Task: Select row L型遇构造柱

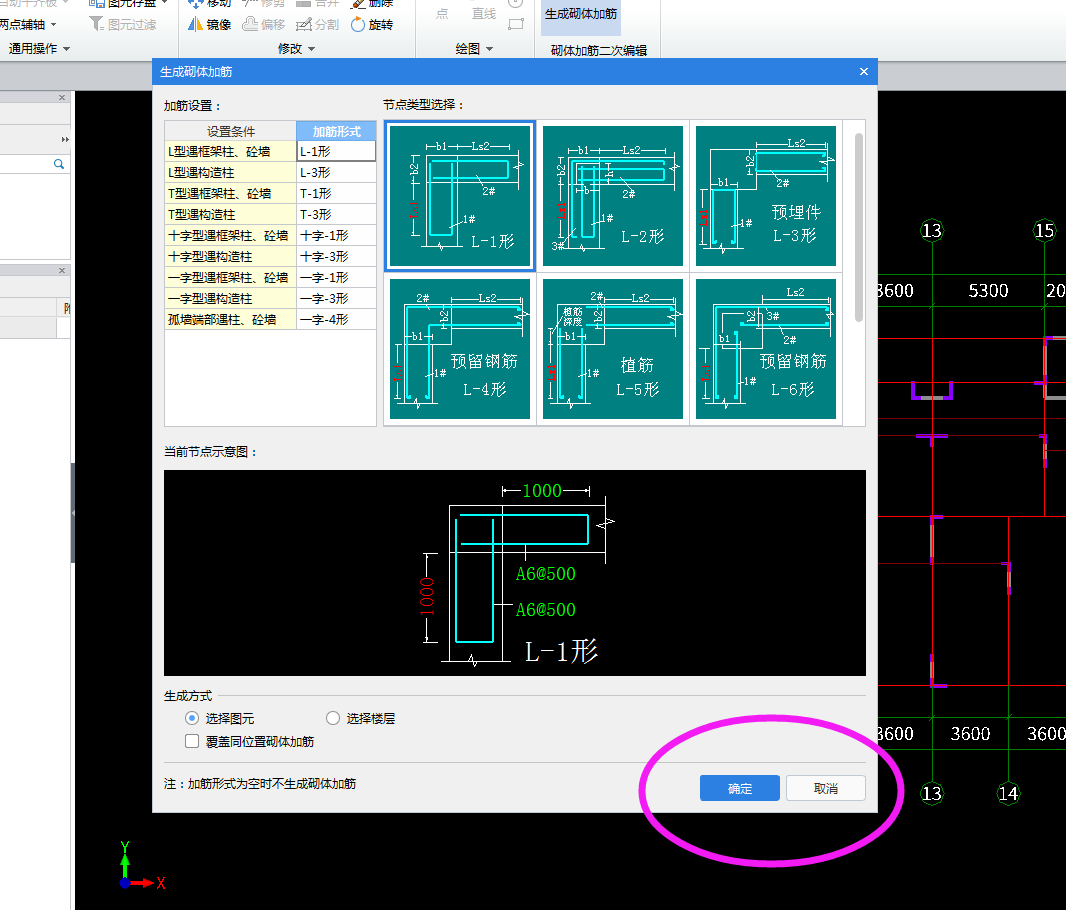Action: [x=230, y=173]
